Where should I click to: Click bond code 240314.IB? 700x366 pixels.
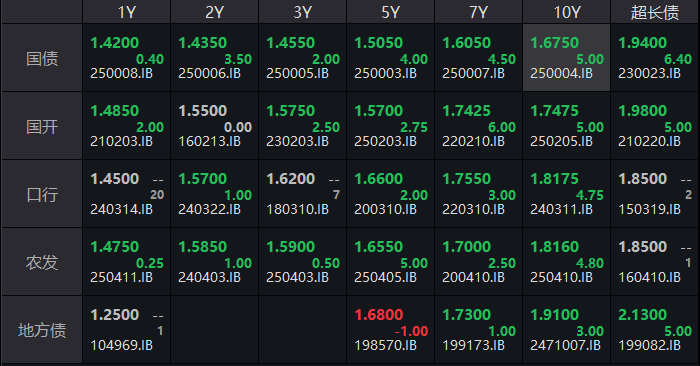[121, 209]
